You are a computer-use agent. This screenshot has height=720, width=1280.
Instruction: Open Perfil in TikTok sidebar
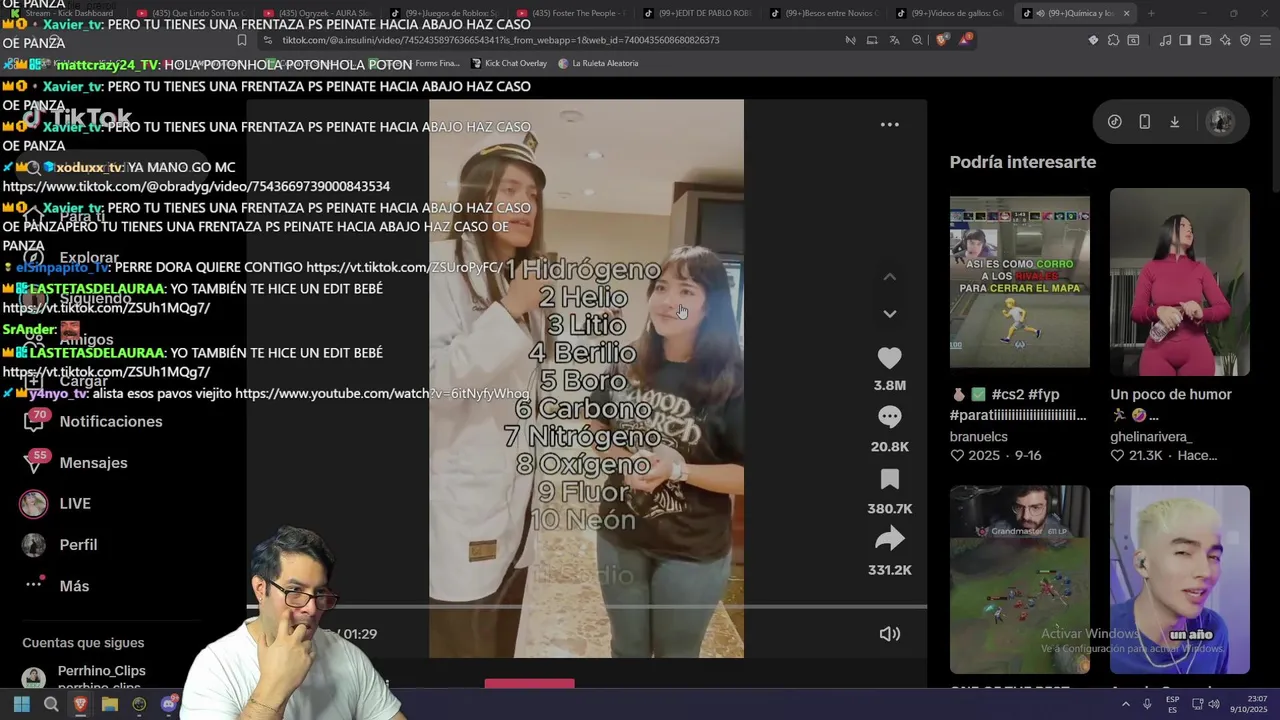pyautogui.click(x=78, y=545)
